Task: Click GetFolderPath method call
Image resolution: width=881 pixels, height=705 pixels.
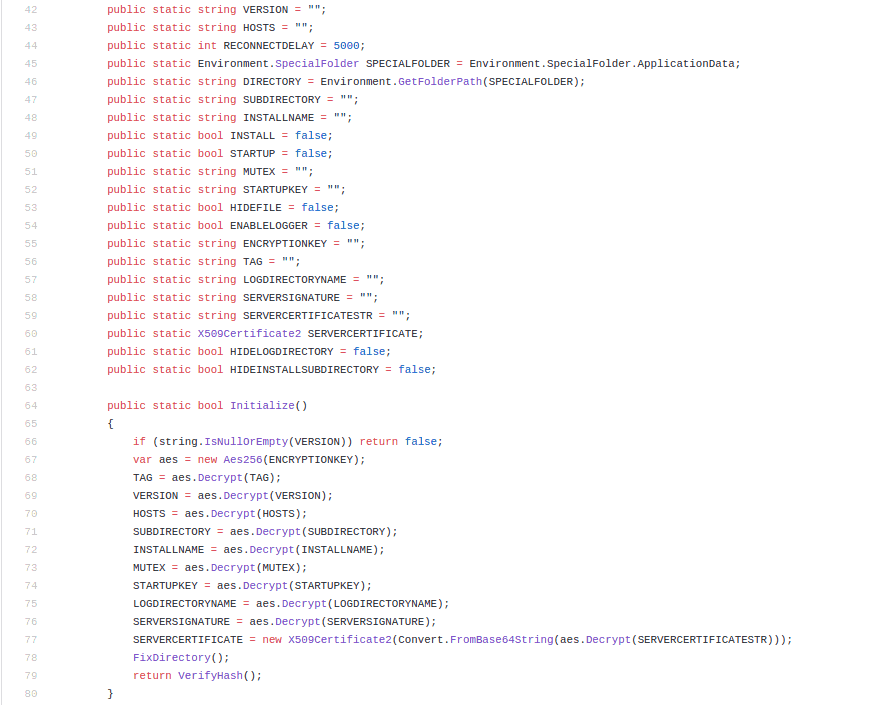Action: [440, 81]
